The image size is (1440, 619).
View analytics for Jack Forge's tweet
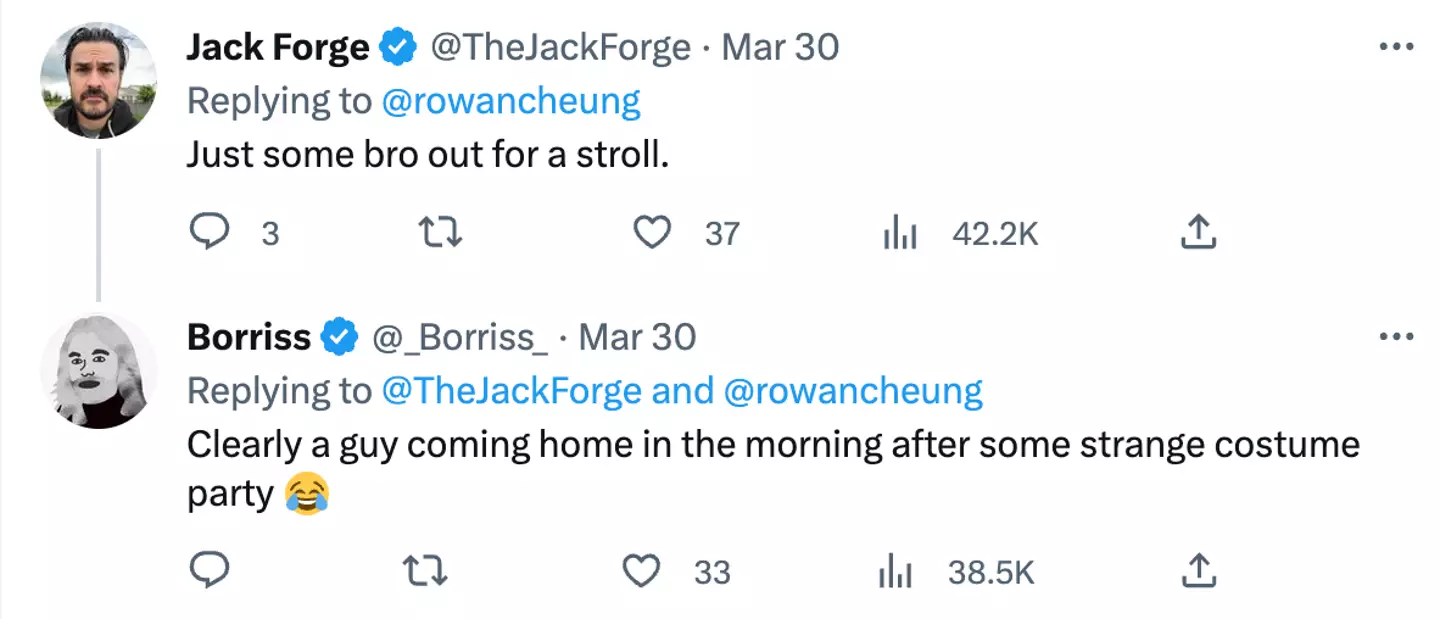900,233
